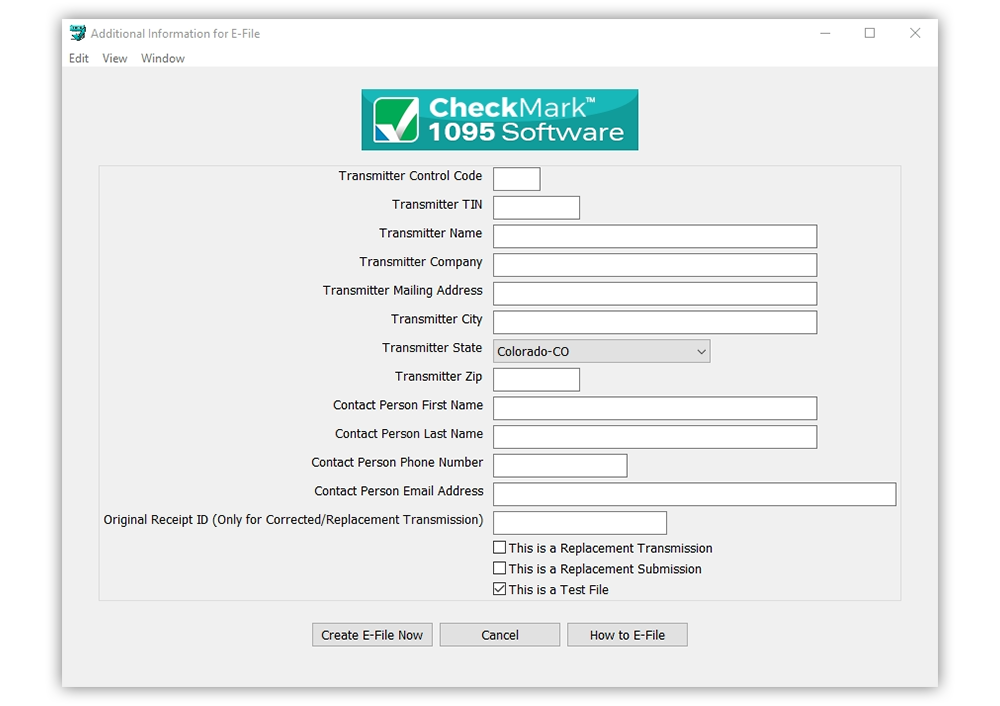Click the Contact Person Last Name field
The height and width of the screenshot is (706, 1000).
click(655, 437)
